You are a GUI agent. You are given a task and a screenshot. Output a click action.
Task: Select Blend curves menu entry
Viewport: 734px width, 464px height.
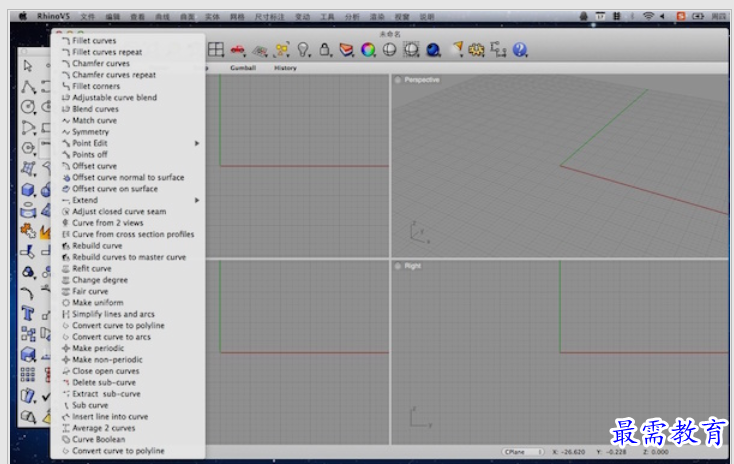[x=95, y=109]
